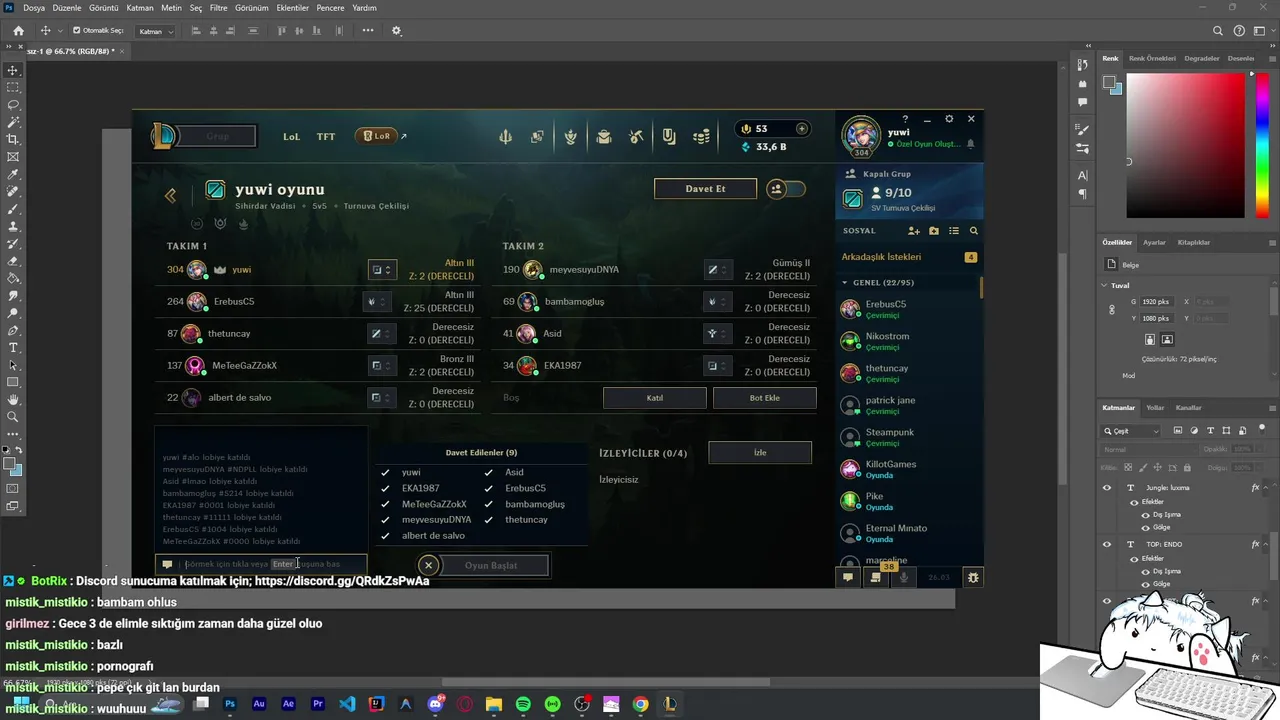This screenshot has height=720, width=1280.
Task: Click the canvas width field 1920 pks
Action: click(1159, 301)
